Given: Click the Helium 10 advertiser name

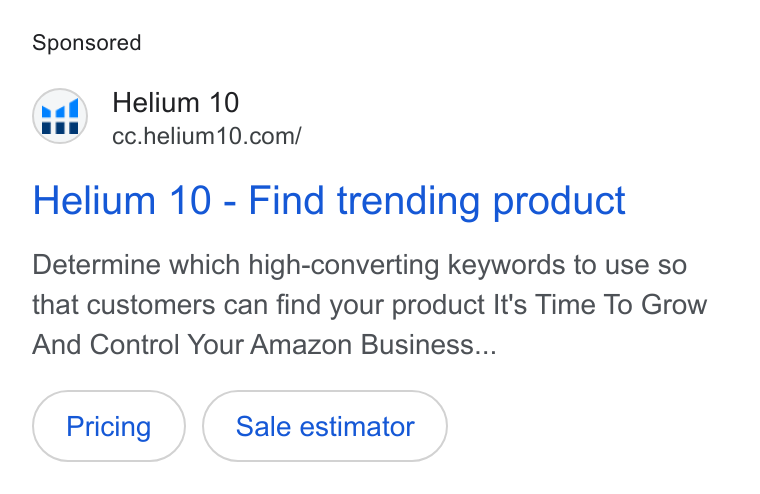Looking at the screenshot, I should [x=175, y=103].
